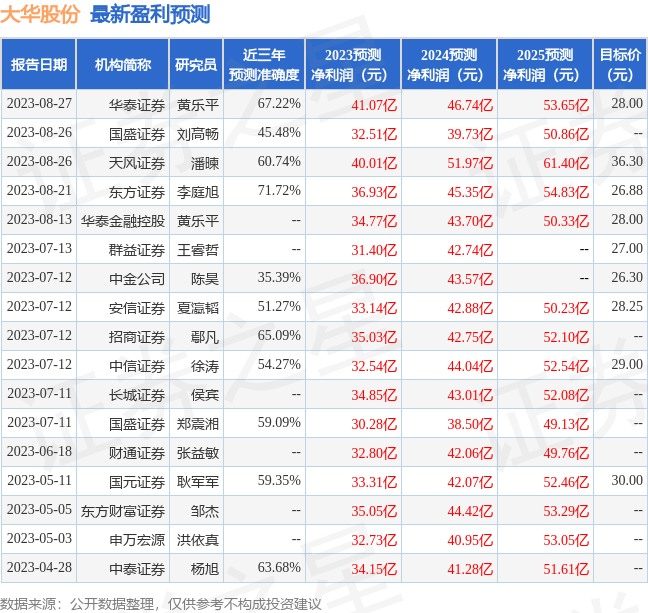
Task: Click the 2023-05-03 date cell
Action: click(39, 538)
